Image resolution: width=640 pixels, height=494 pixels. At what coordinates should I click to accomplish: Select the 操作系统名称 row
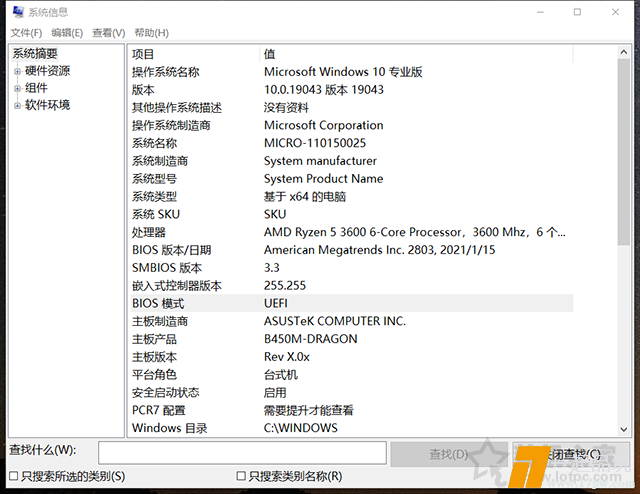pos(351,72)
